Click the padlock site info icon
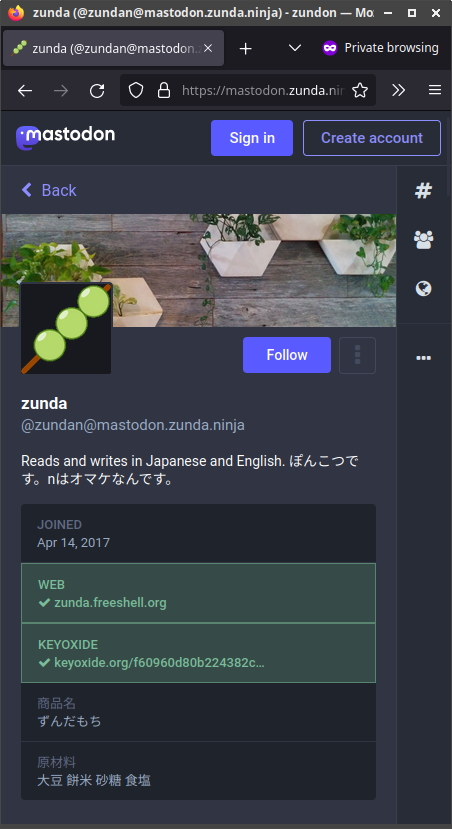 164,90
